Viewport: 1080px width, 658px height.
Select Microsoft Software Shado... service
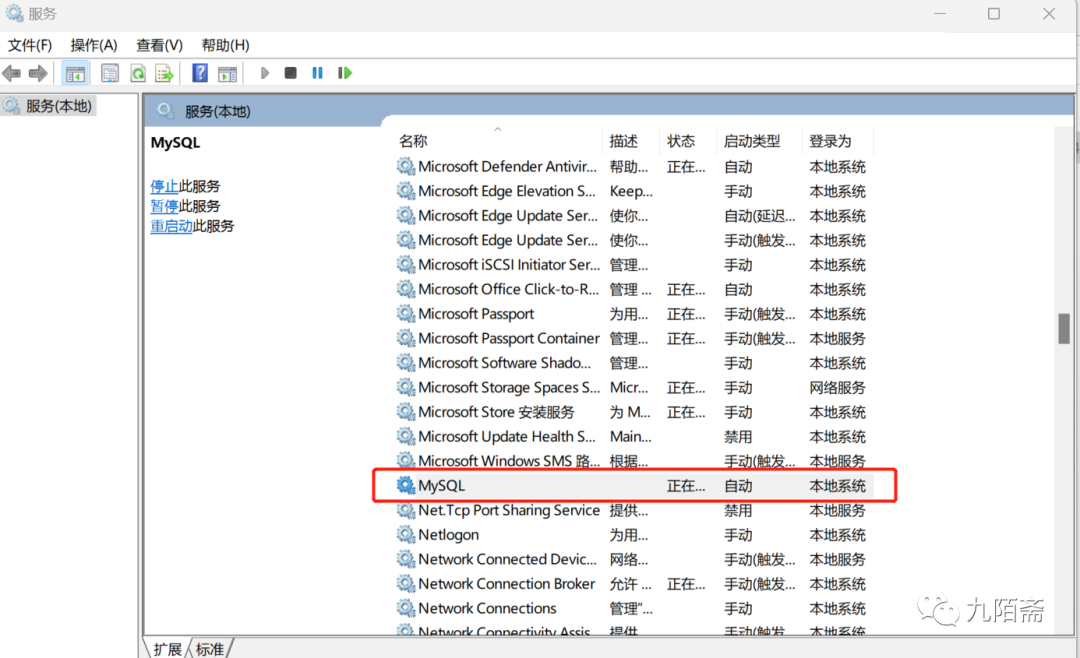(x=634, y=363)
